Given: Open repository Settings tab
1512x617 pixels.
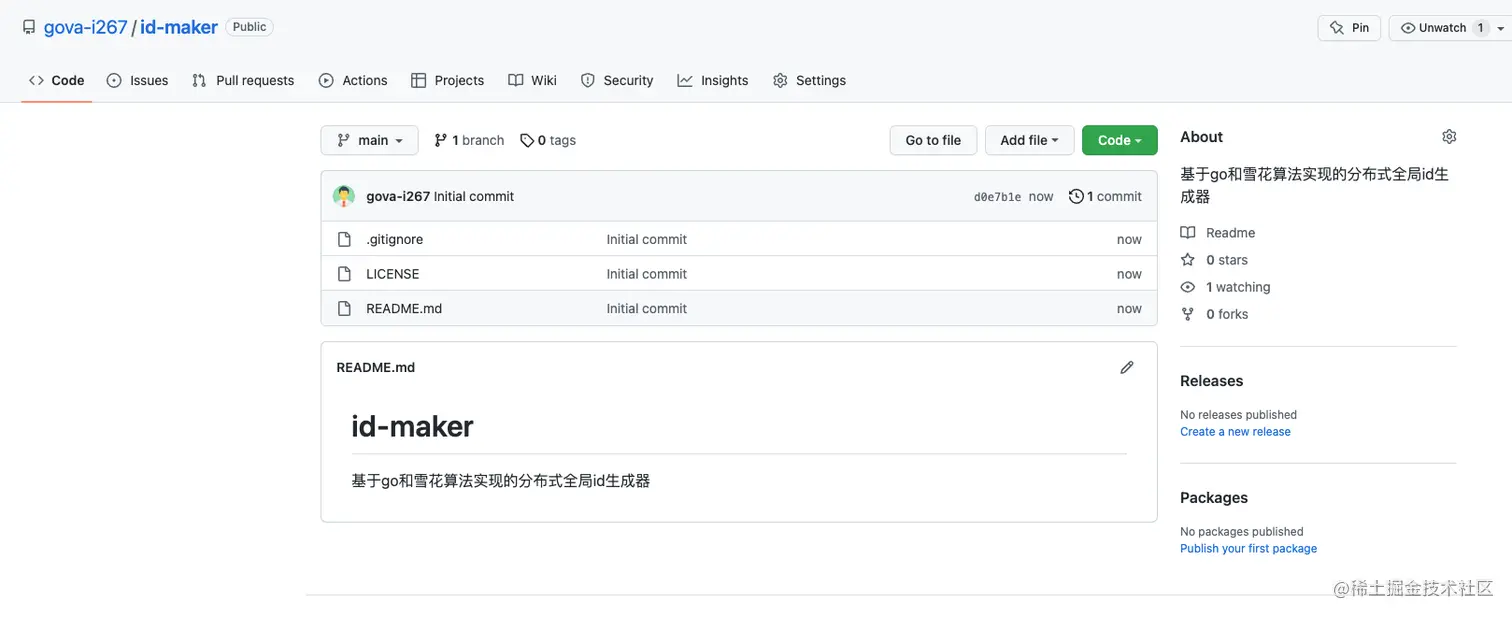Looking at the screenshot, I should point(809,80).
